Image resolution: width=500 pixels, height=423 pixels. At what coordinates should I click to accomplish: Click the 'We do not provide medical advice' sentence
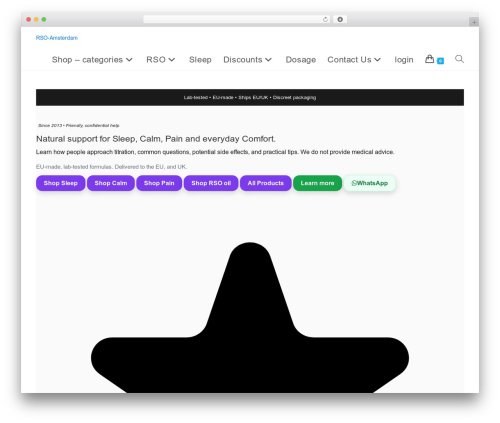[347, 152]
